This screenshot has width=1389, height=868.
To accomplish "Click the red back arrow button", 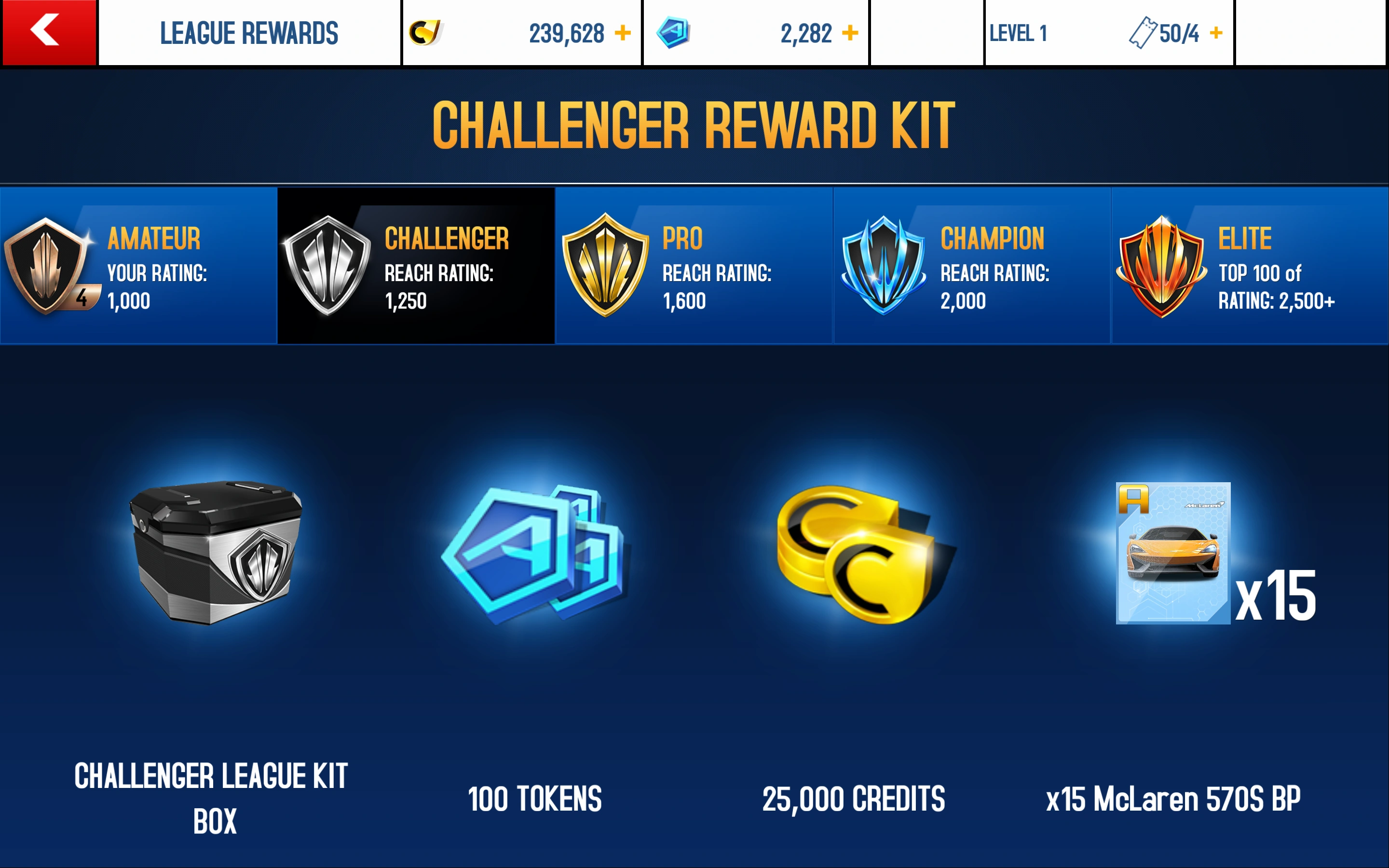I will [x=49, y=32].
